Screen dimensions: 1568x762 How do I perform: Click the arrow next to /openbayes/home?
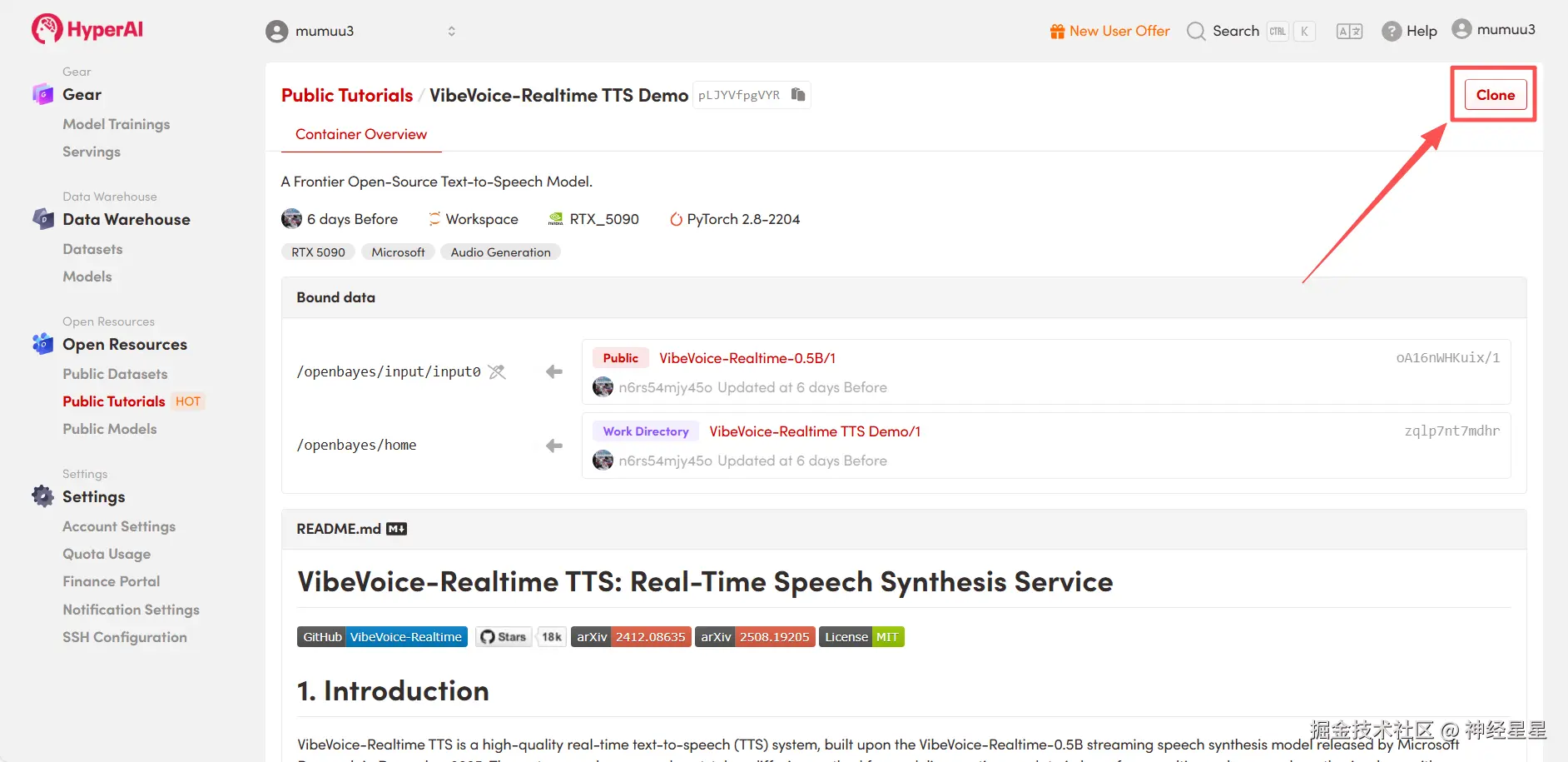coord(554,446)
